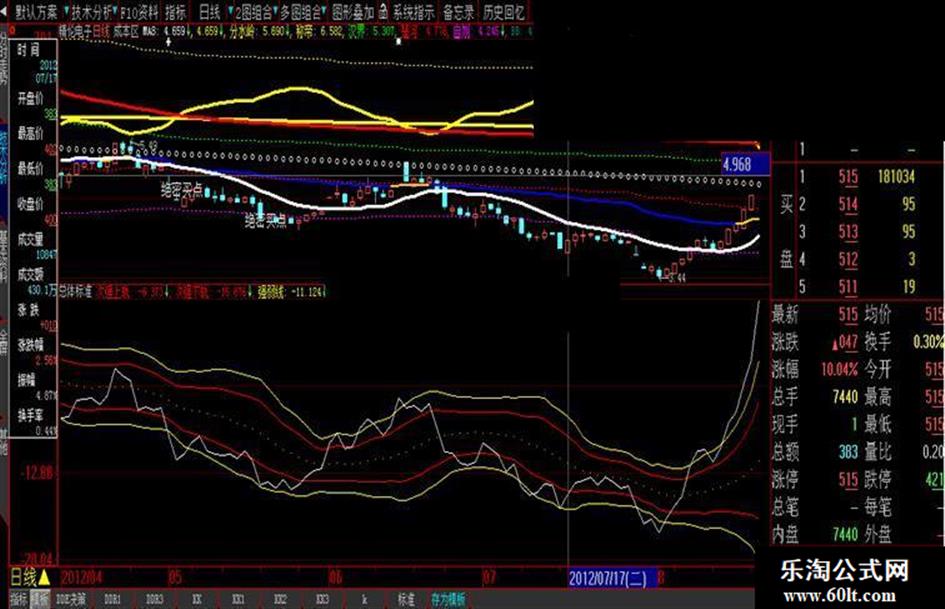Viewport: 945px width, 609px height.
Task: Open the F10资料 info page
Action: tap(139, 11)
